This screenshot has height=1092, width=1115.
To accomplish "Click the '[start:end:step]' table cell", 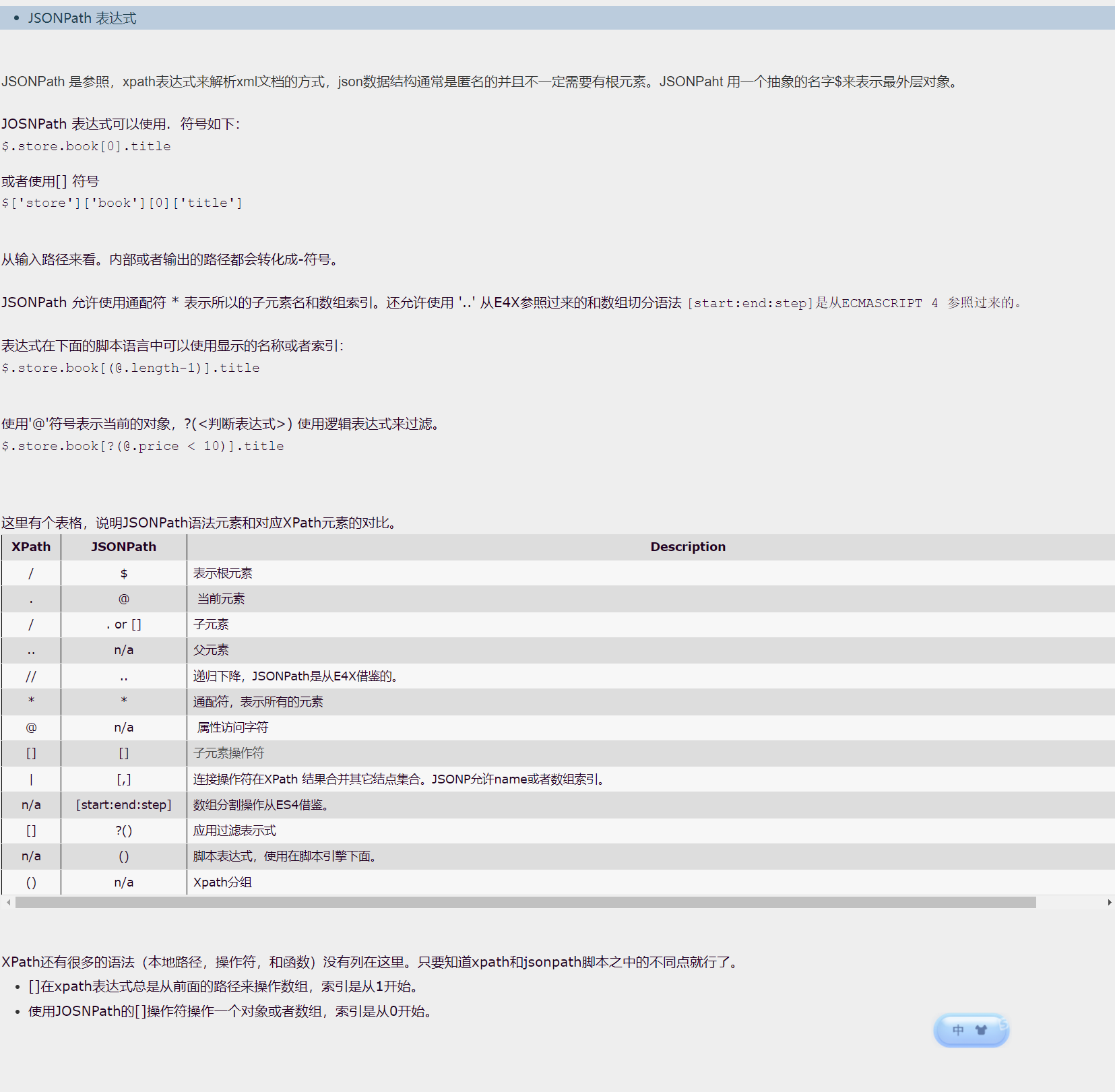I will 124,805.
